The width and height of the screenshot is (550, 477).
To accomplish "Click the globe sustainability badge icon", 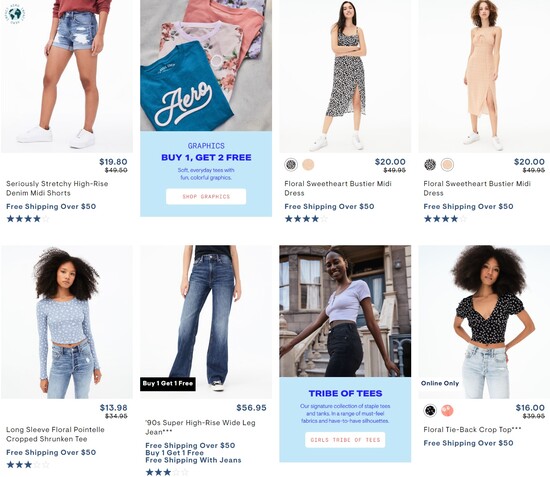I will point(15,14).
